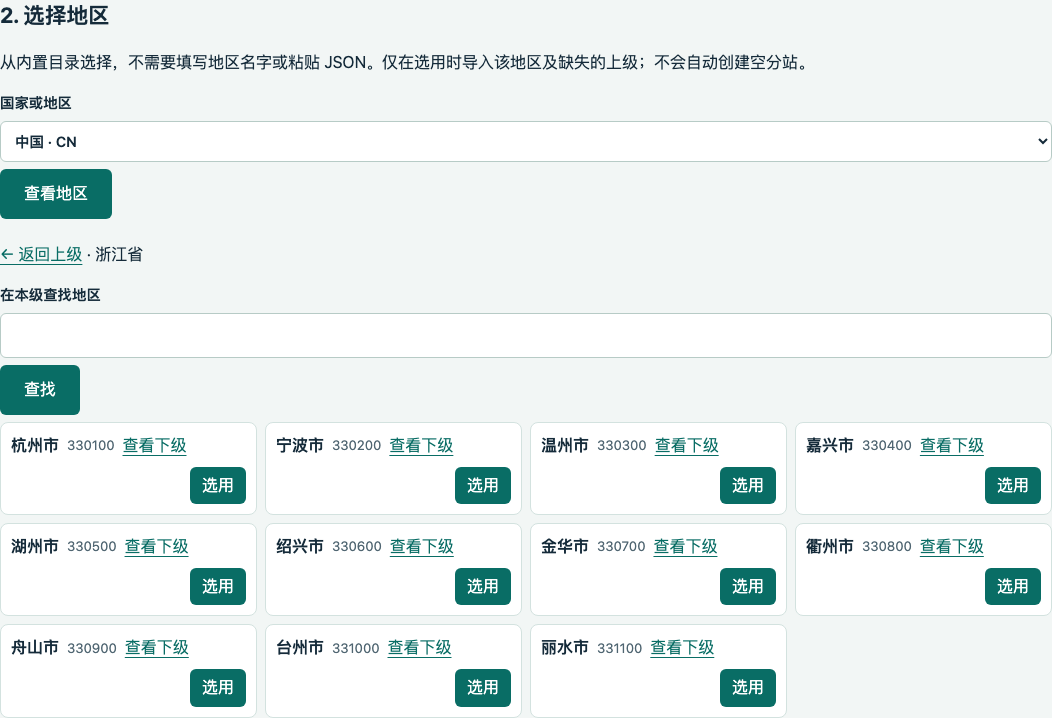Select 选用 for 嘉兴市
Screen dimensions: 1052x718
pos(1012,485)
